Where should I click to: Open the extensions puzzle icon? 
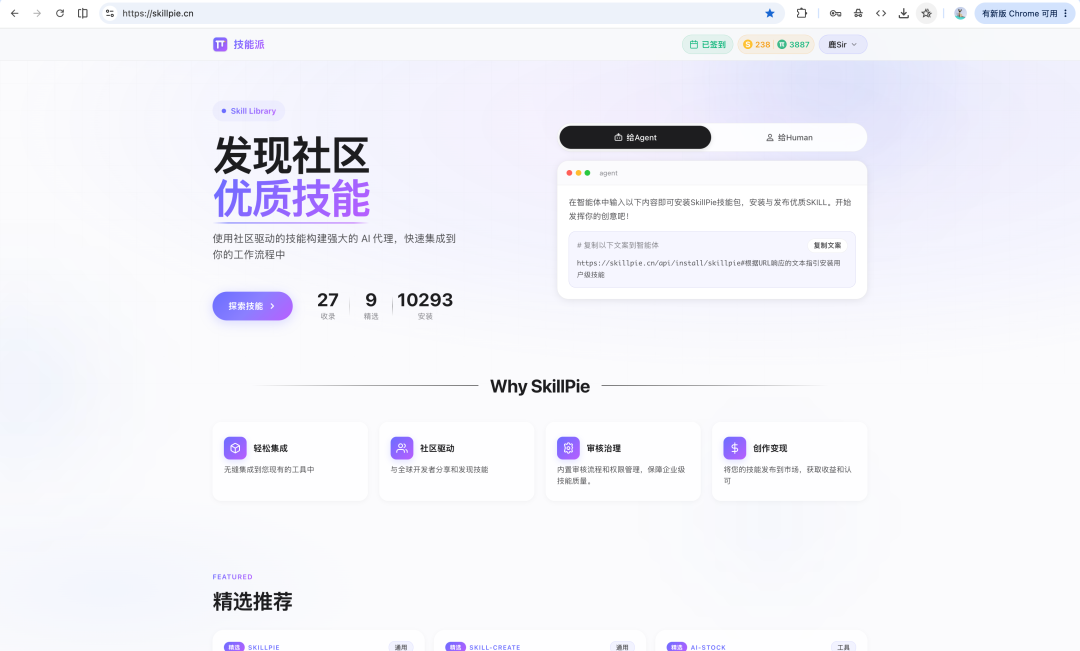[802, 13]
